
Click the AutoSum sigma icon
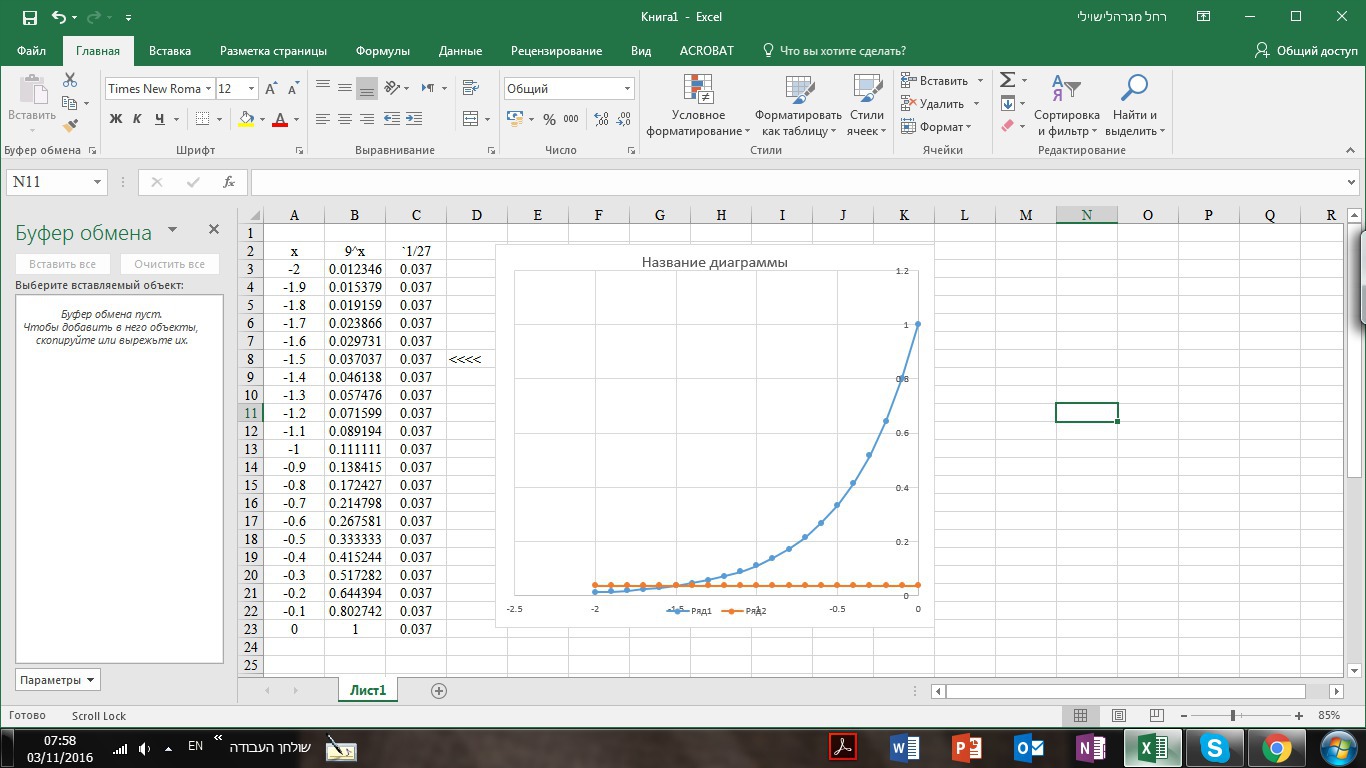point(1008,80)
